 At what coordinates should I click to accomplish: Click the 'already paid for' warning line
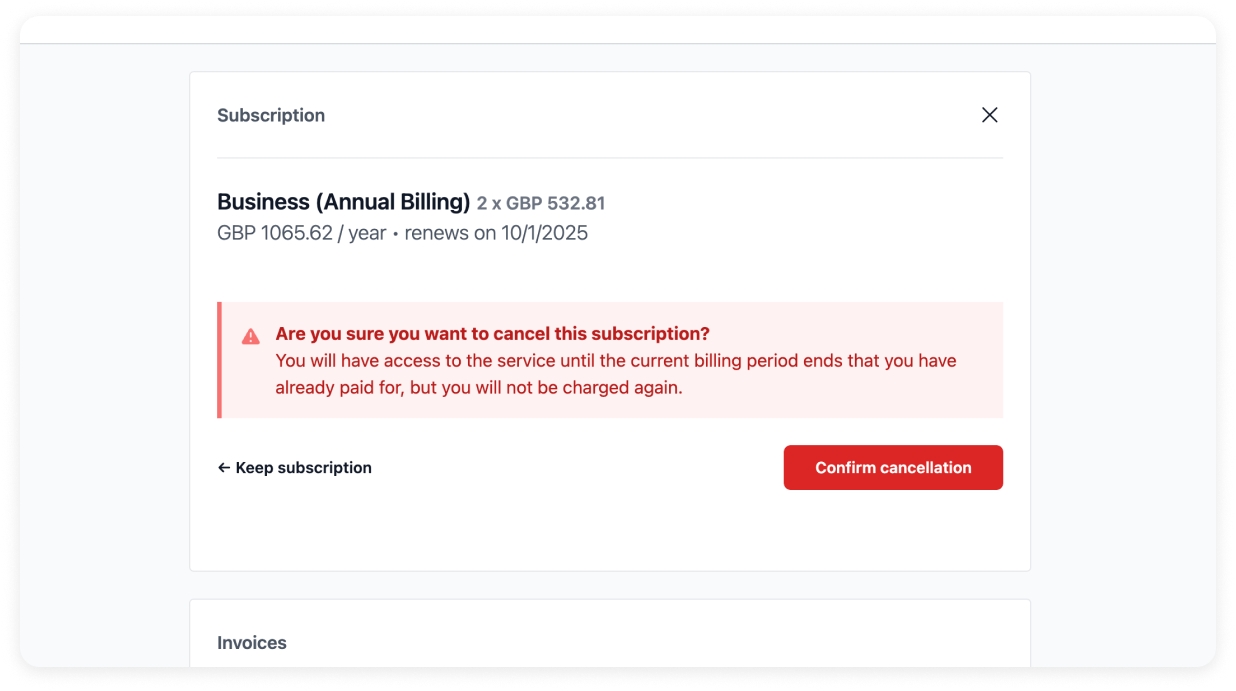click(x=478, y=388)
